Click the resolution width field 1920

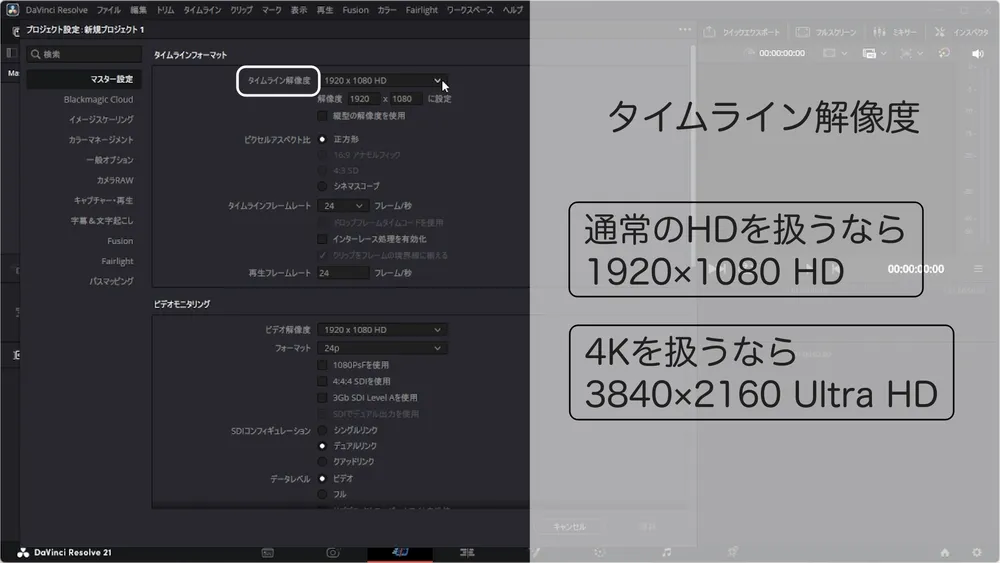[x=363, y=99]
